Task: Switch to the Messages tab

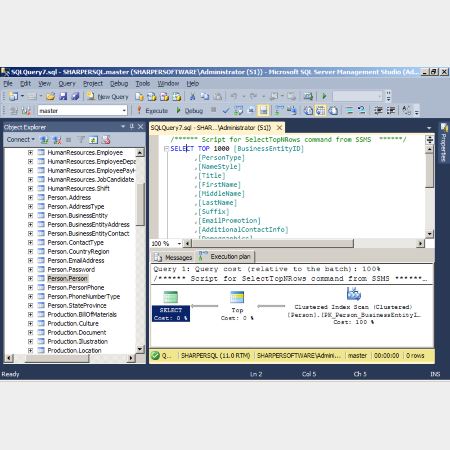Action: click(x=173, y=257)
